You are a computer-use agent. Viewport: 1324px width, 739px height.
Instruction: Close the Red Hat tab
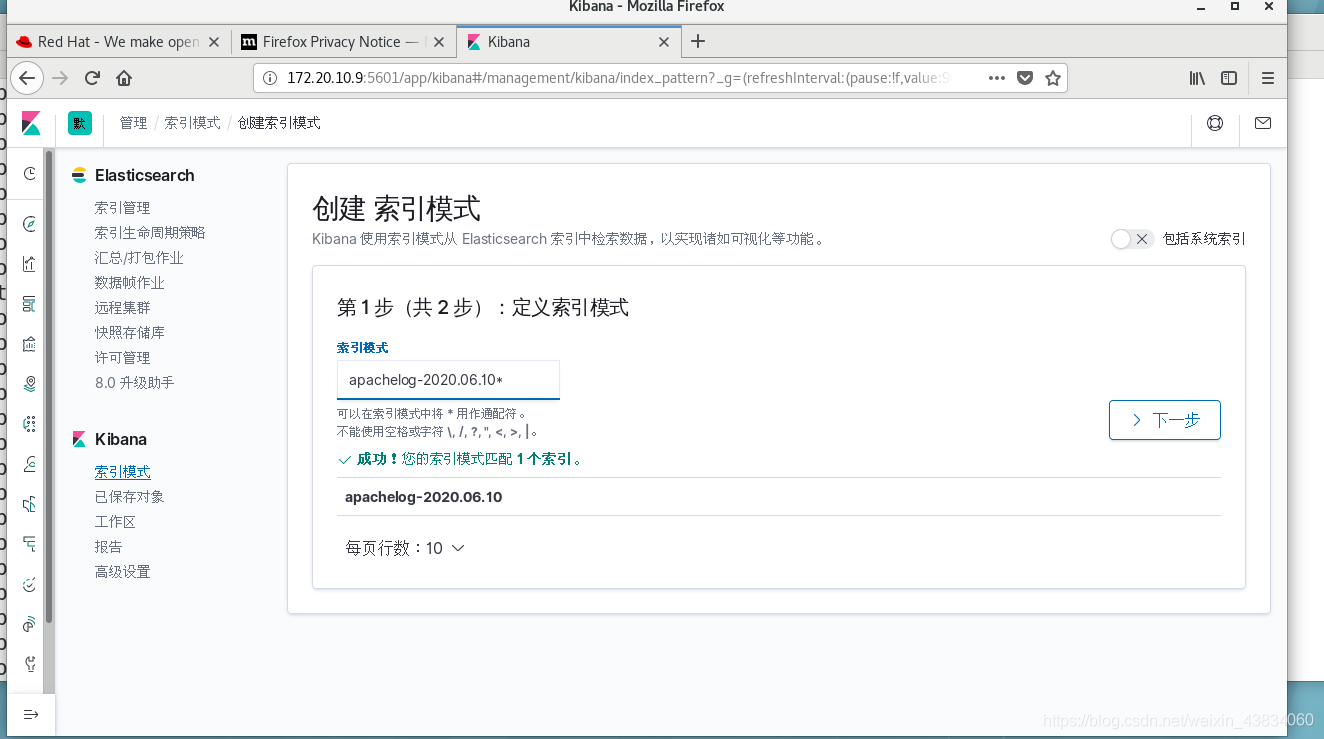[214, 42]
